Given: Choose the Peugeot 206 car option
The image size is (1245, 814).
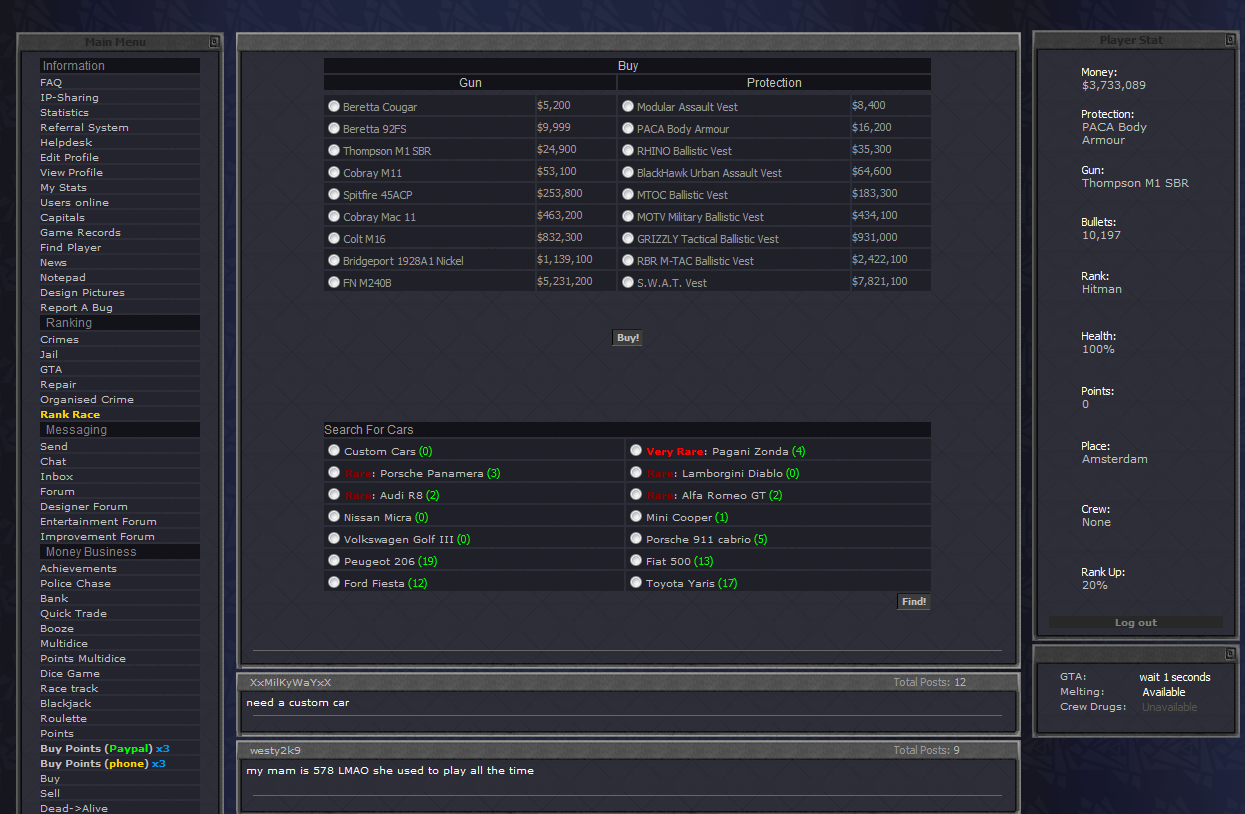Looking at the screenshot, I should [335, 561].
